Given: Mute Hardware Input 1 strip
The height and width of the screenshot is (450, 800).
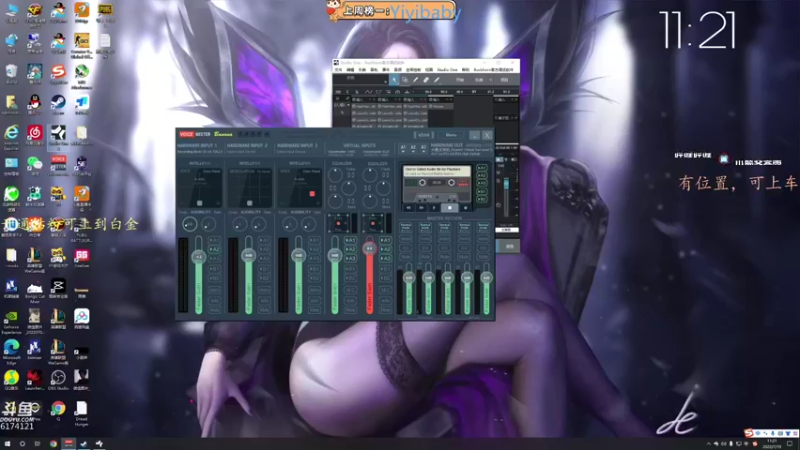Looking at the screenshot, I should click(214, 310).
